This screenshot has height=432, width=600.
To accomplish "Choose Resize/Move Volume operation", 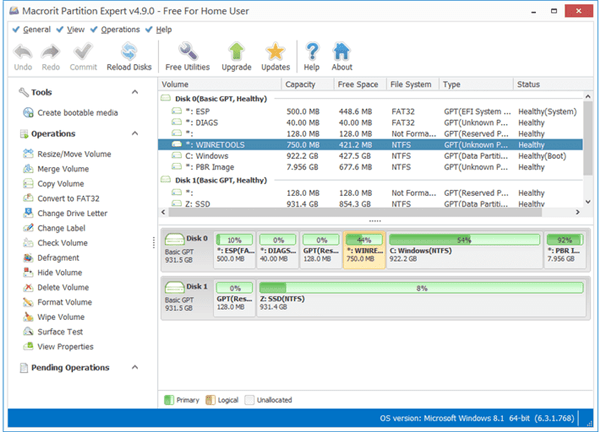I will pyautogui.click(x=67, y=154).
